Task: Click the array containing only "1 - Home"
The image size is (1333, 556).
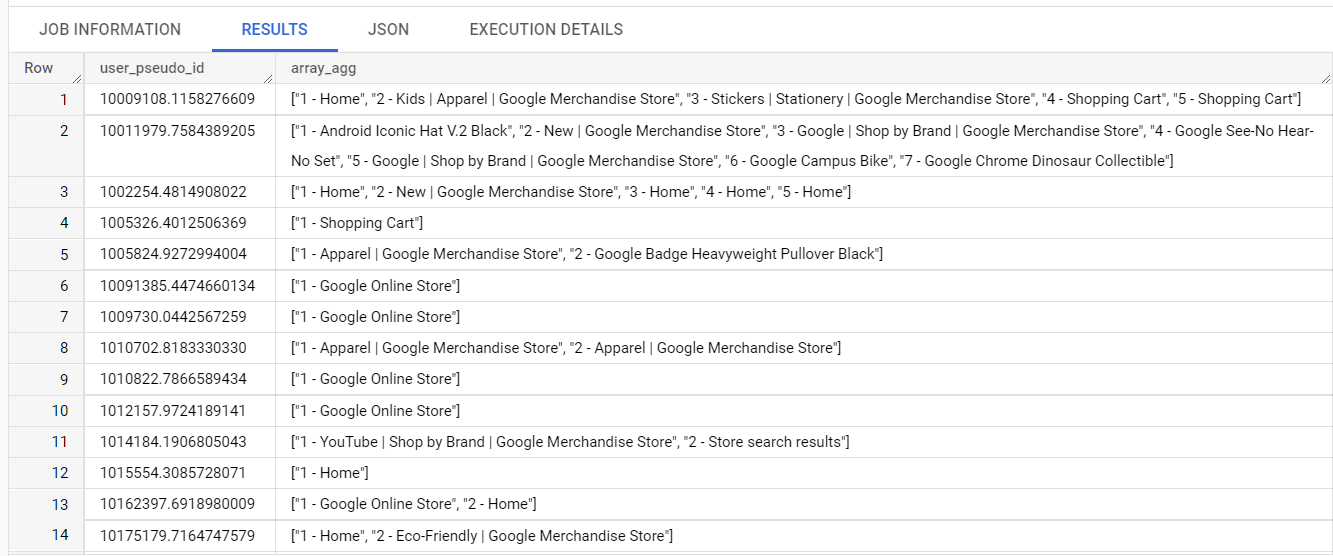Action: click(x=330, y=473)
